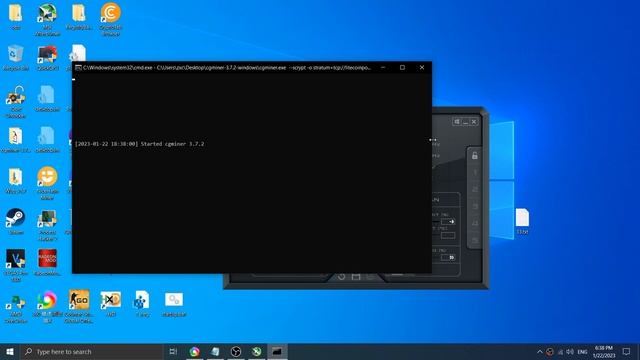Select the 1.txt file on the desktop
Screen dimensions: 640x360
pos(522,221)
